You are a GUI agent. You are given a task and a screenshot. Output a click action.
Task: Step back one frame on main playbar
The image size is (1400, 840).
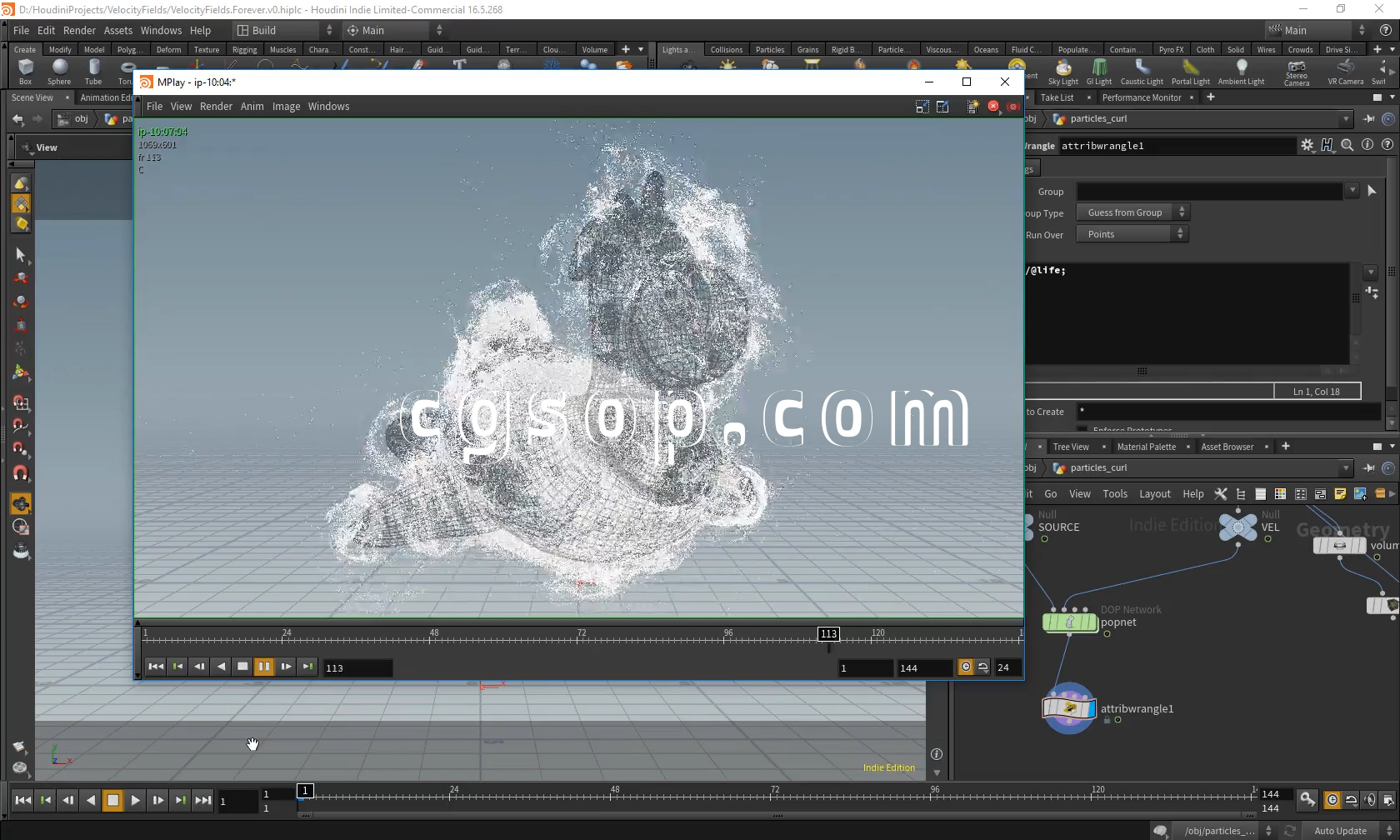point(67,800)
